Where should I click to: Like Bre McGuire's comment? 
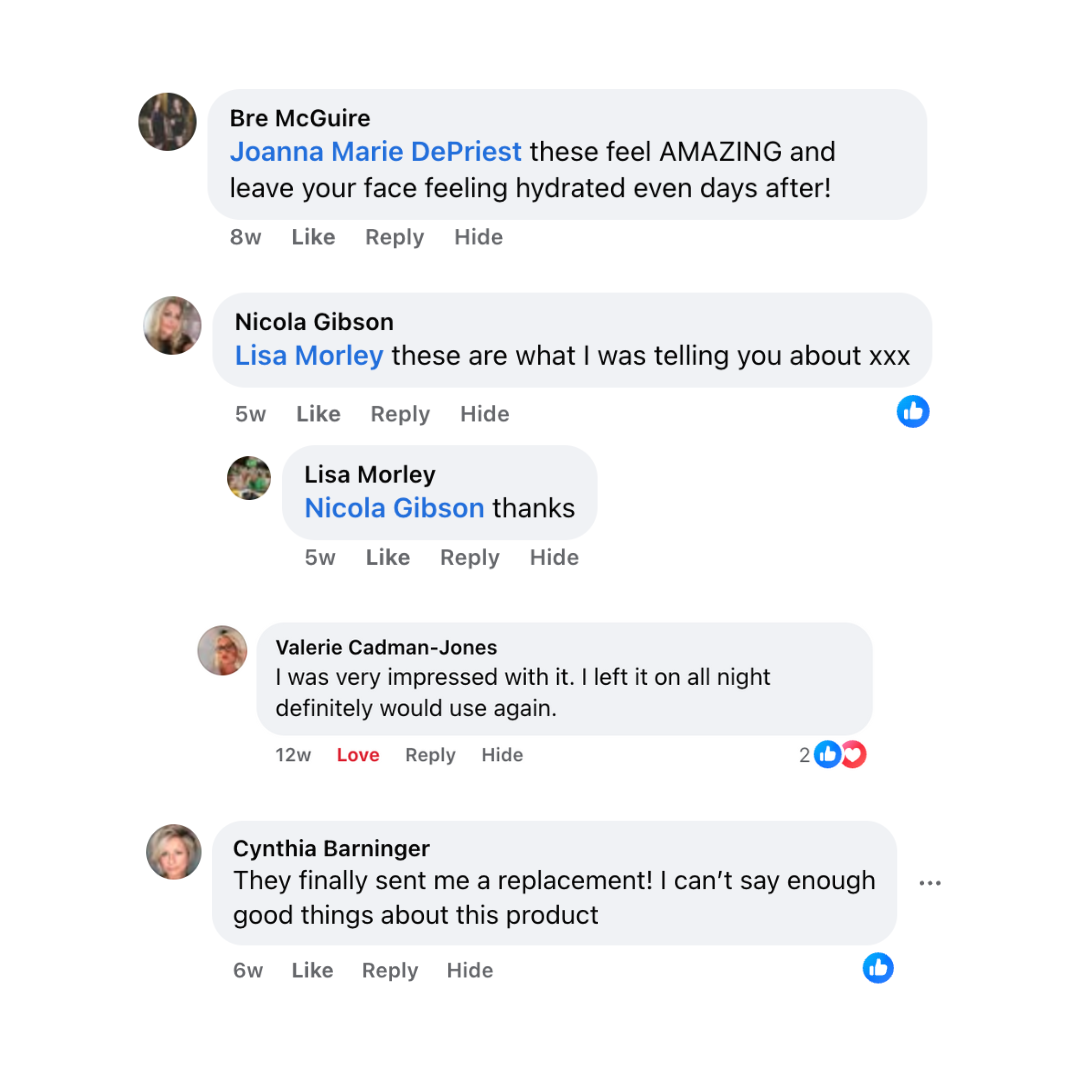click(313, 237)
